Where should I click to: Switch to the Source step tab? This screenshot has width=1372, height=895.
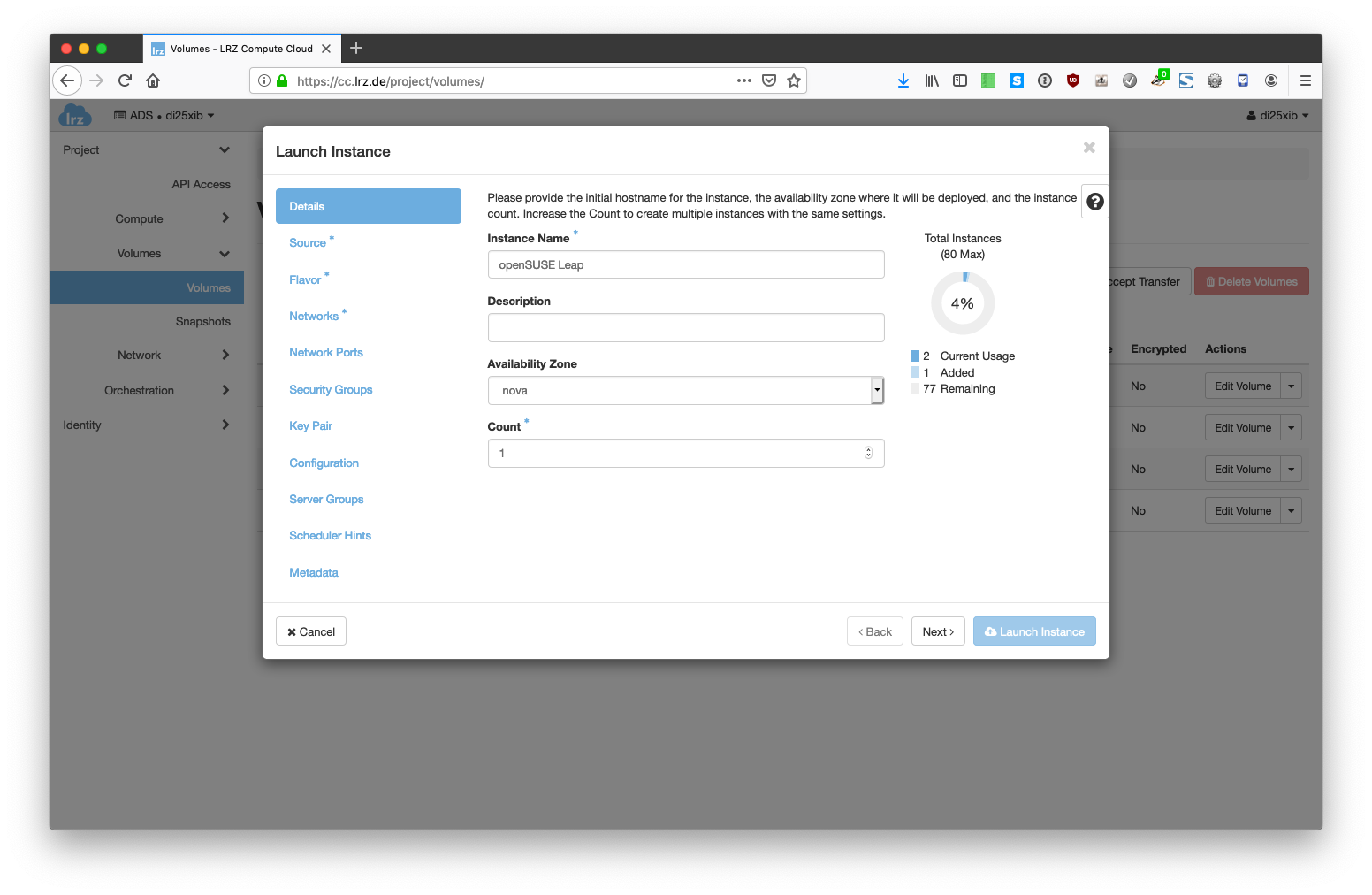pos(308,243)
